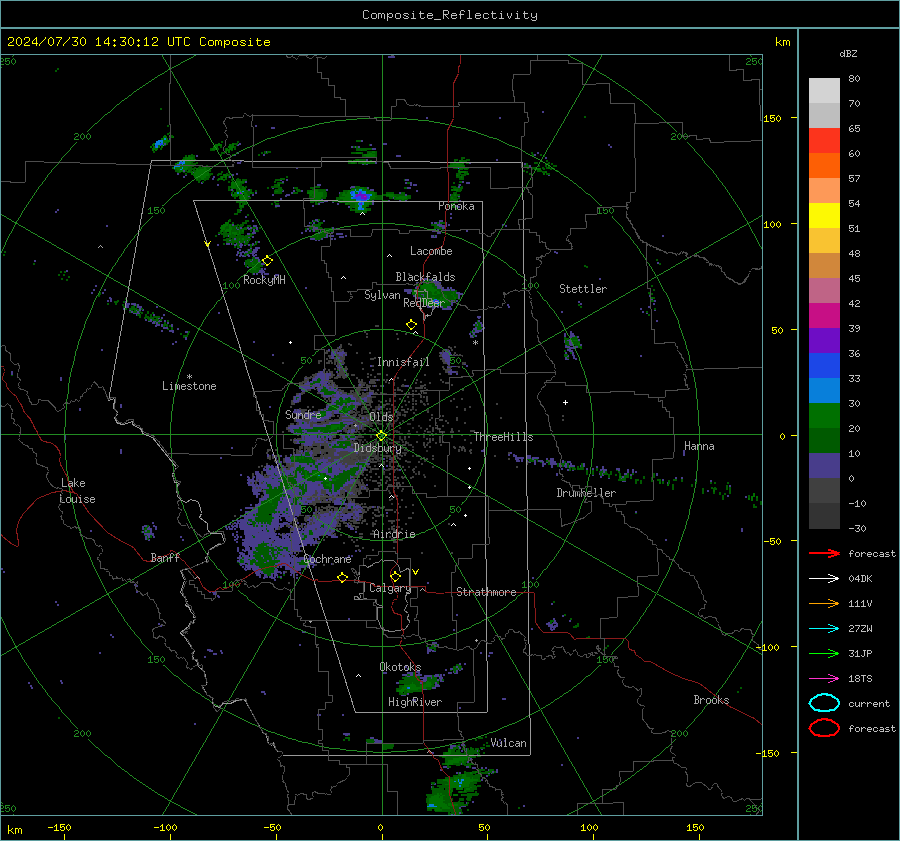Click the Blackfalds town label
Image resolution: width=900 pixels, height=841 pixels.
pos(425,277)
